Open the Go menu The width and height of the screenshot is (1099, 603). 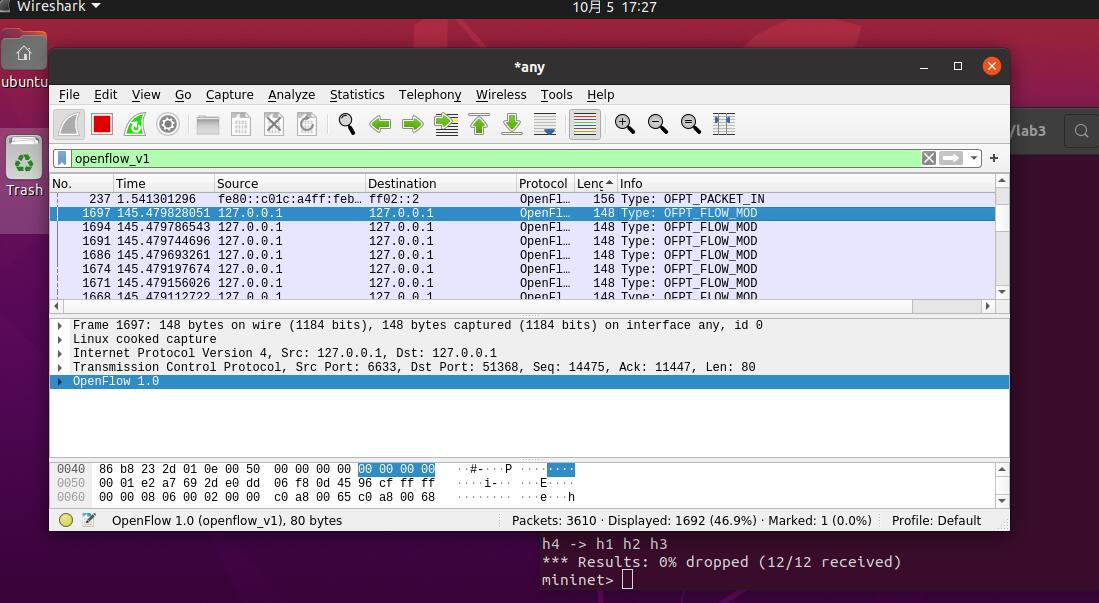[x=183, y=95]
